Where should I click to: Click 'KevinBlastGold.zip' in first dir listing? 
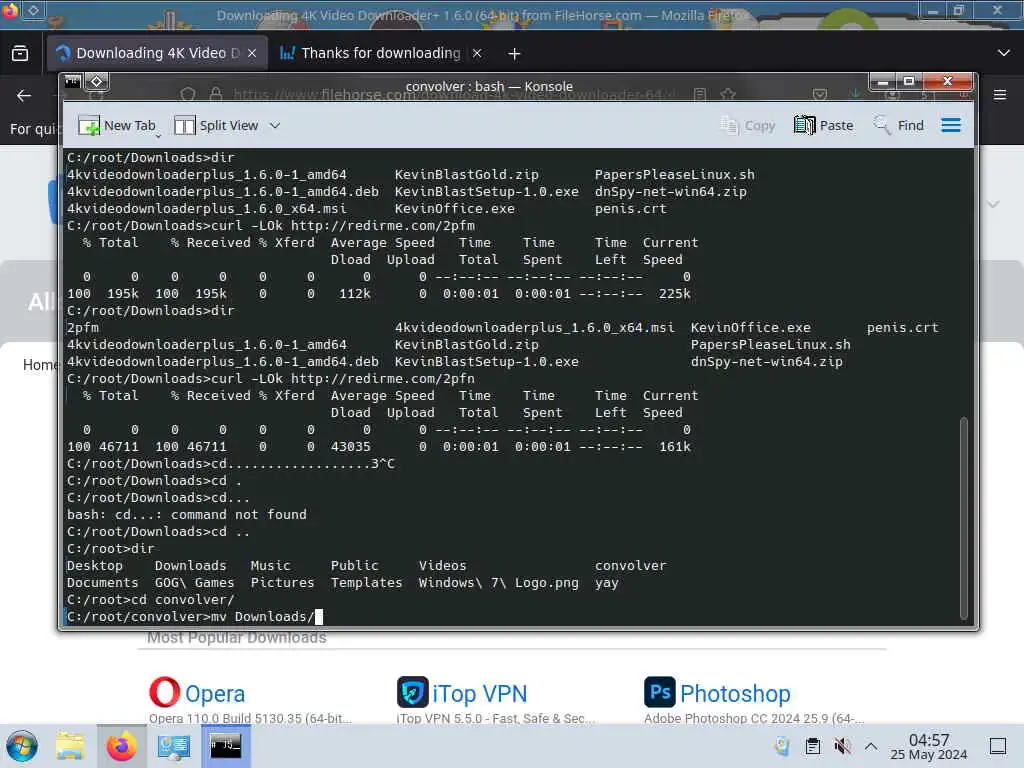pyautogui.click(x=466, y=174)
